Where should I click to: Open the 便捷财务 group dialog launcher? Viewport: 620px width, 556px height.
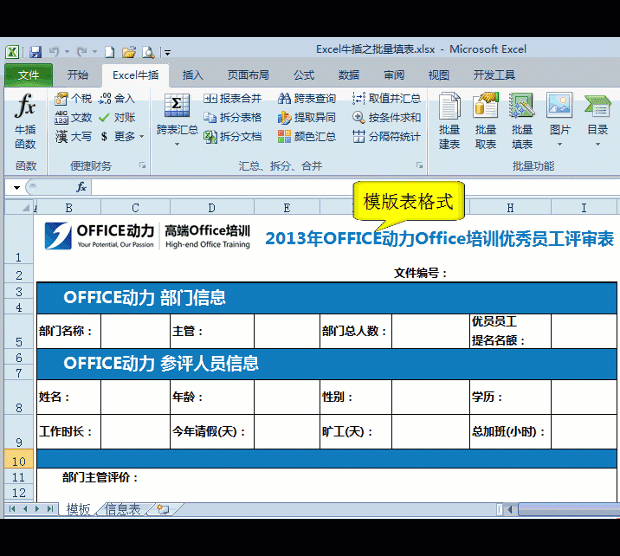(x=143, y=166)
